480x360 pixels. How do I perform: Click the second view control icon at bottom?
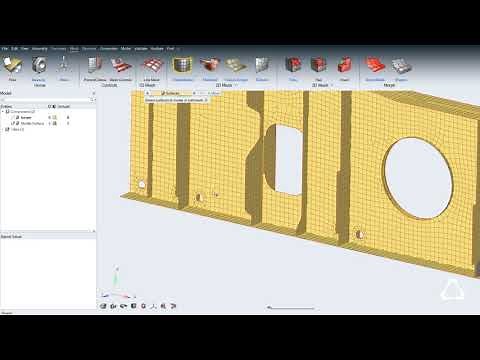pyautogui.click(x=113, y=306)
